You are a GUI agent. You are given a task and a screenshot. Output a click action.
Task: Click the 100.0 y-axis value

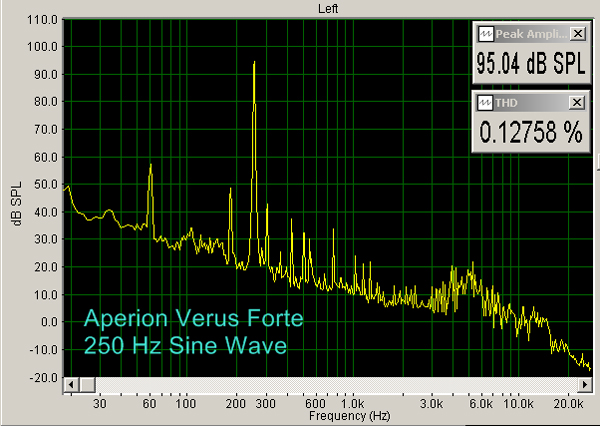[x=42, y=47]
